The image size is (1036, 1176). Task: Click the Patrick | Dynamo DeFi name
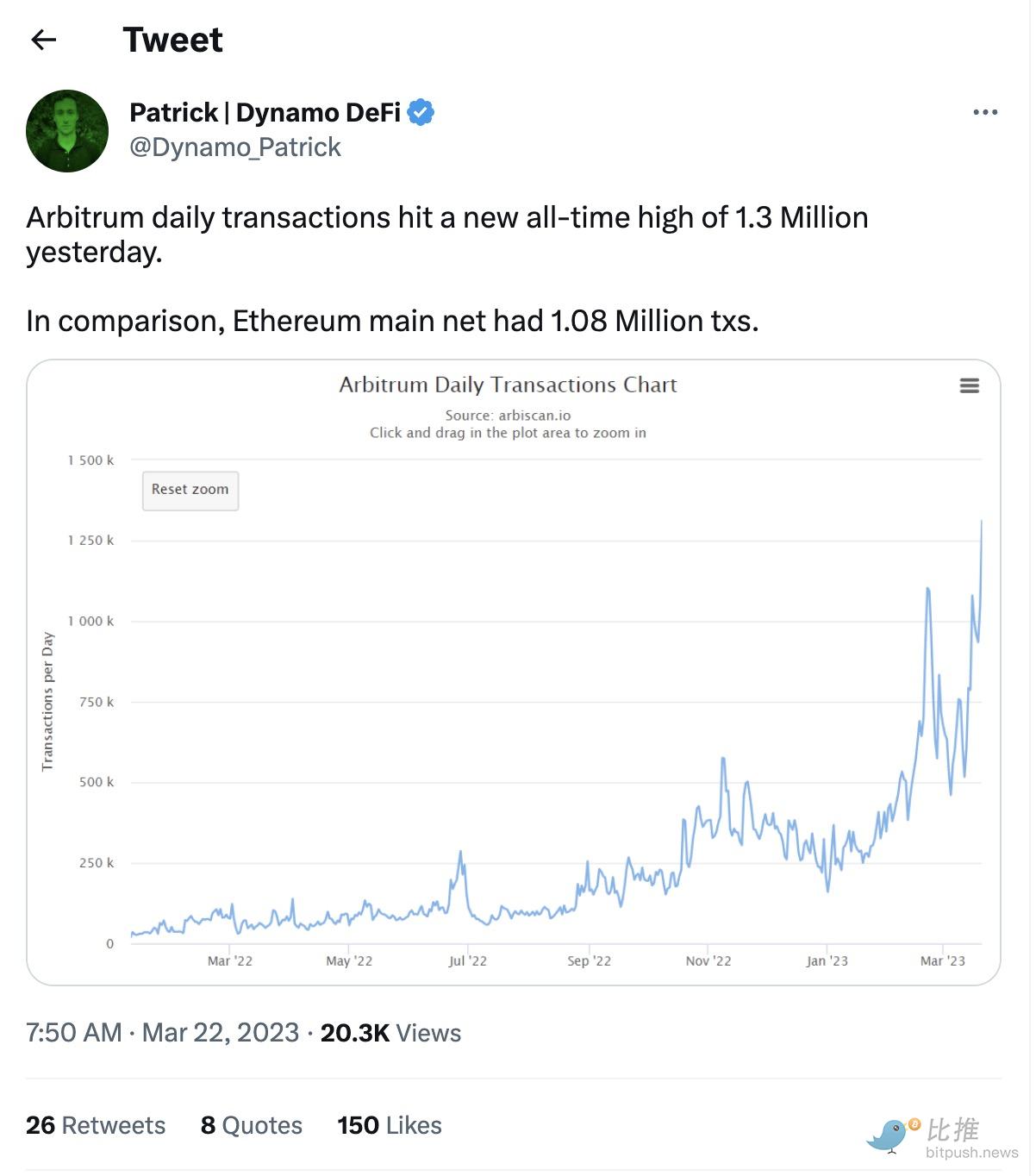pos(265,112)
